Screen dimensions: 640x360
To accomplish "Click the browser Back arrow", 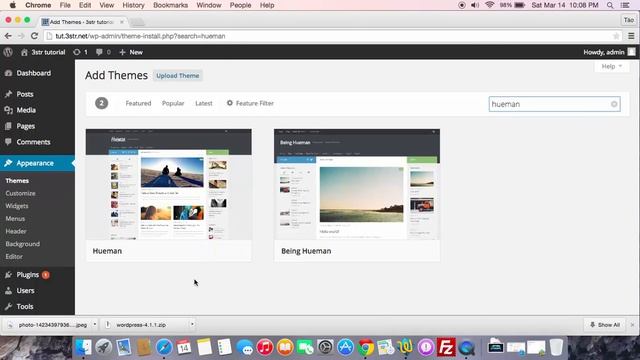I will (8, 36).
